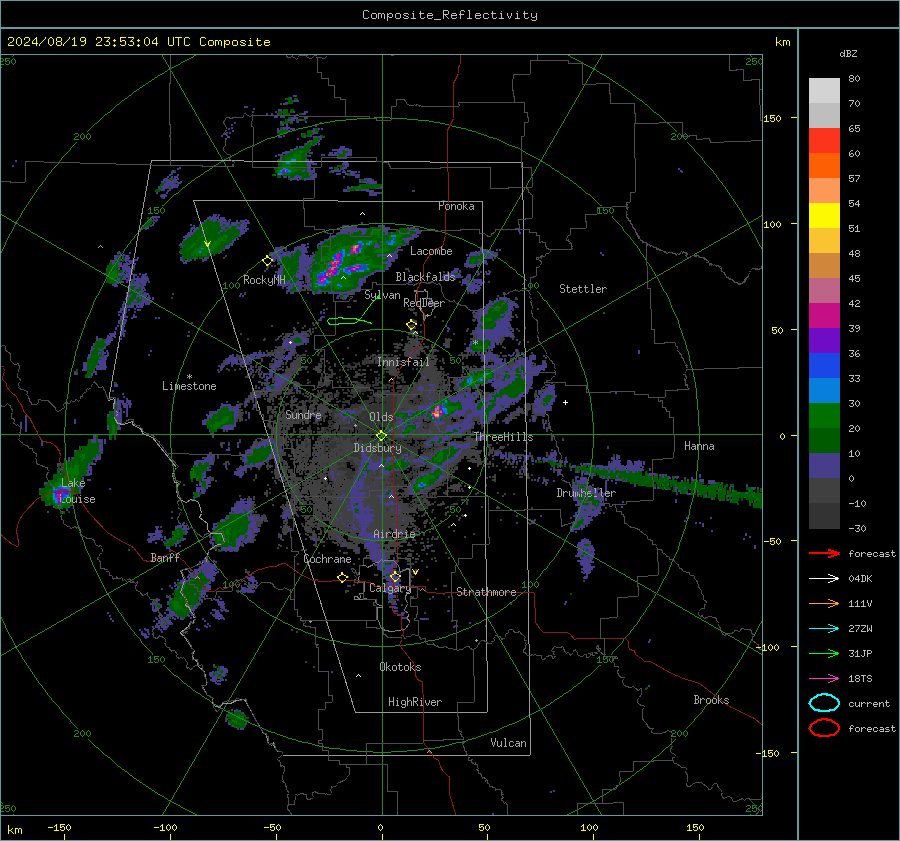Click the orange swatch between 60 and 57 dBZ

pyautogui.click(x=824, y=166)
